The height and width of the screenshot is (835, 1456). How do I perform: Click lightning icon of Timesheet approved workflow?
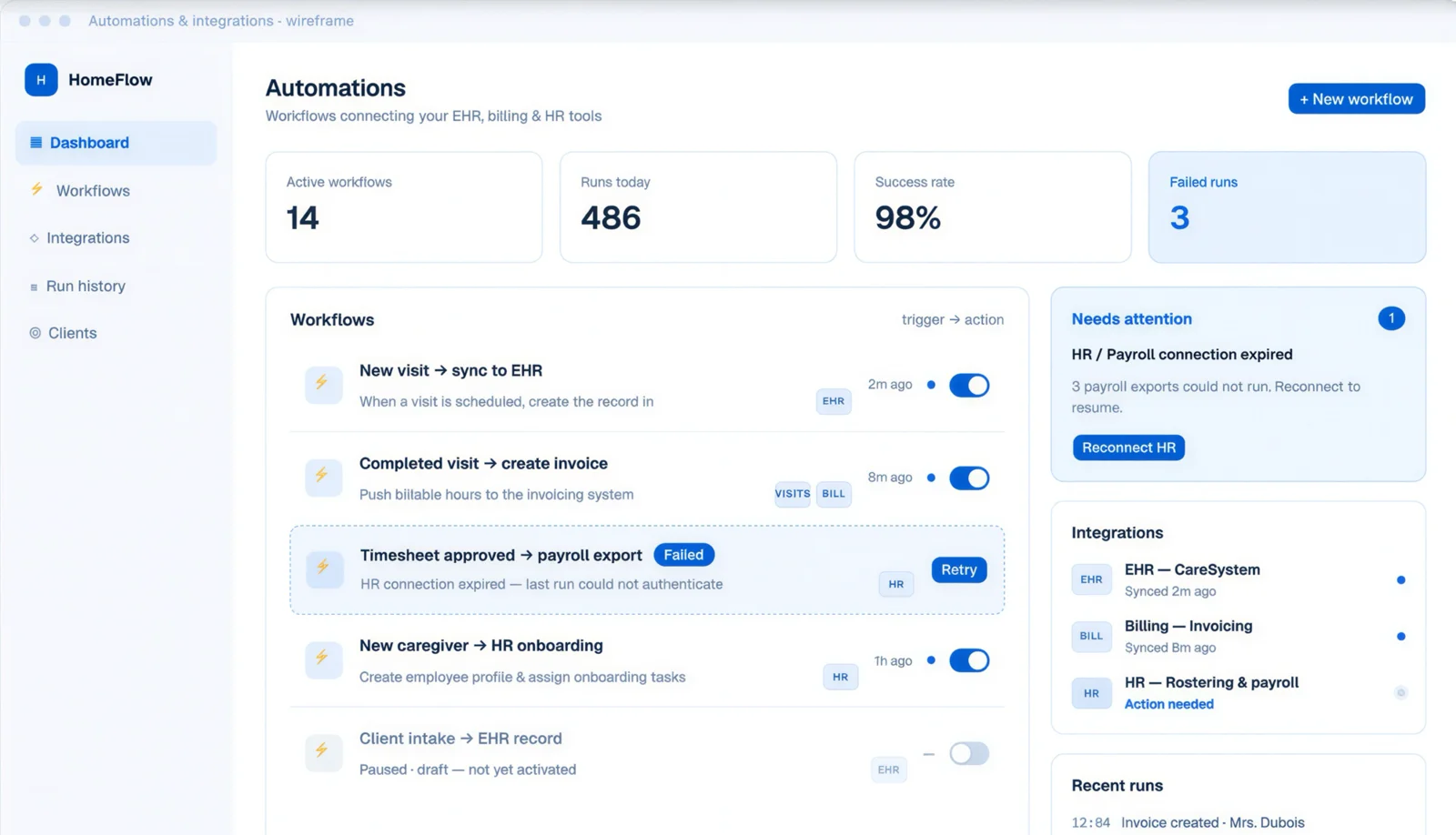pos(324,568)
